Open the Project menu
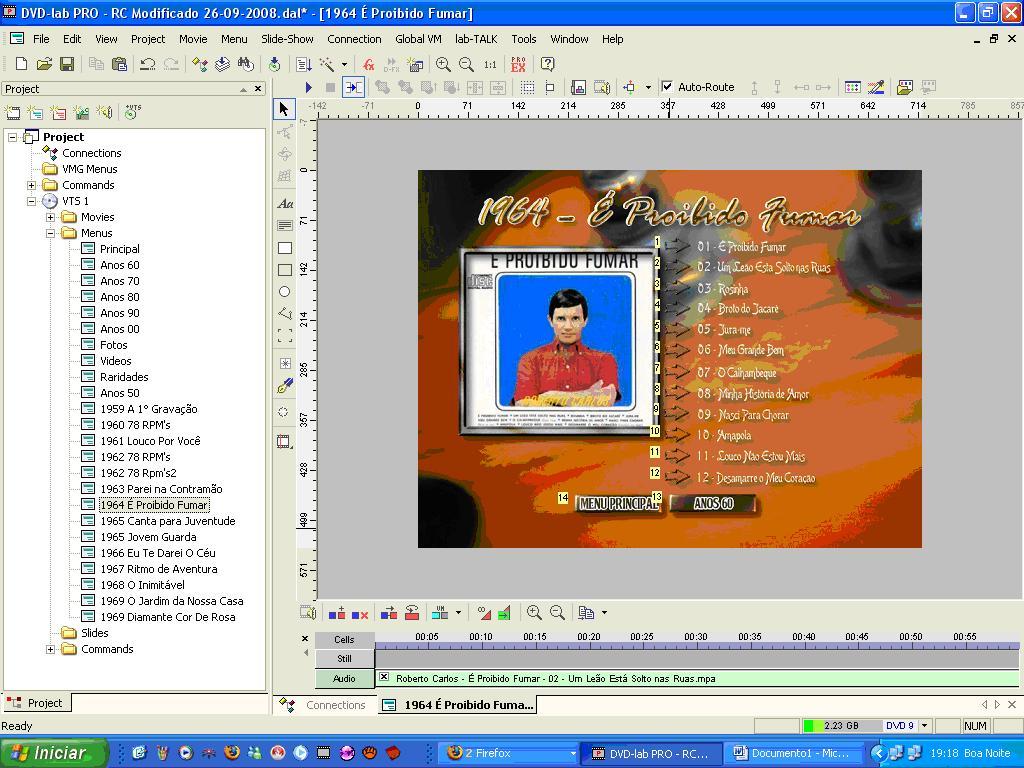Image resolution: width=1024 pixels, height=768 pixels. 148,39
